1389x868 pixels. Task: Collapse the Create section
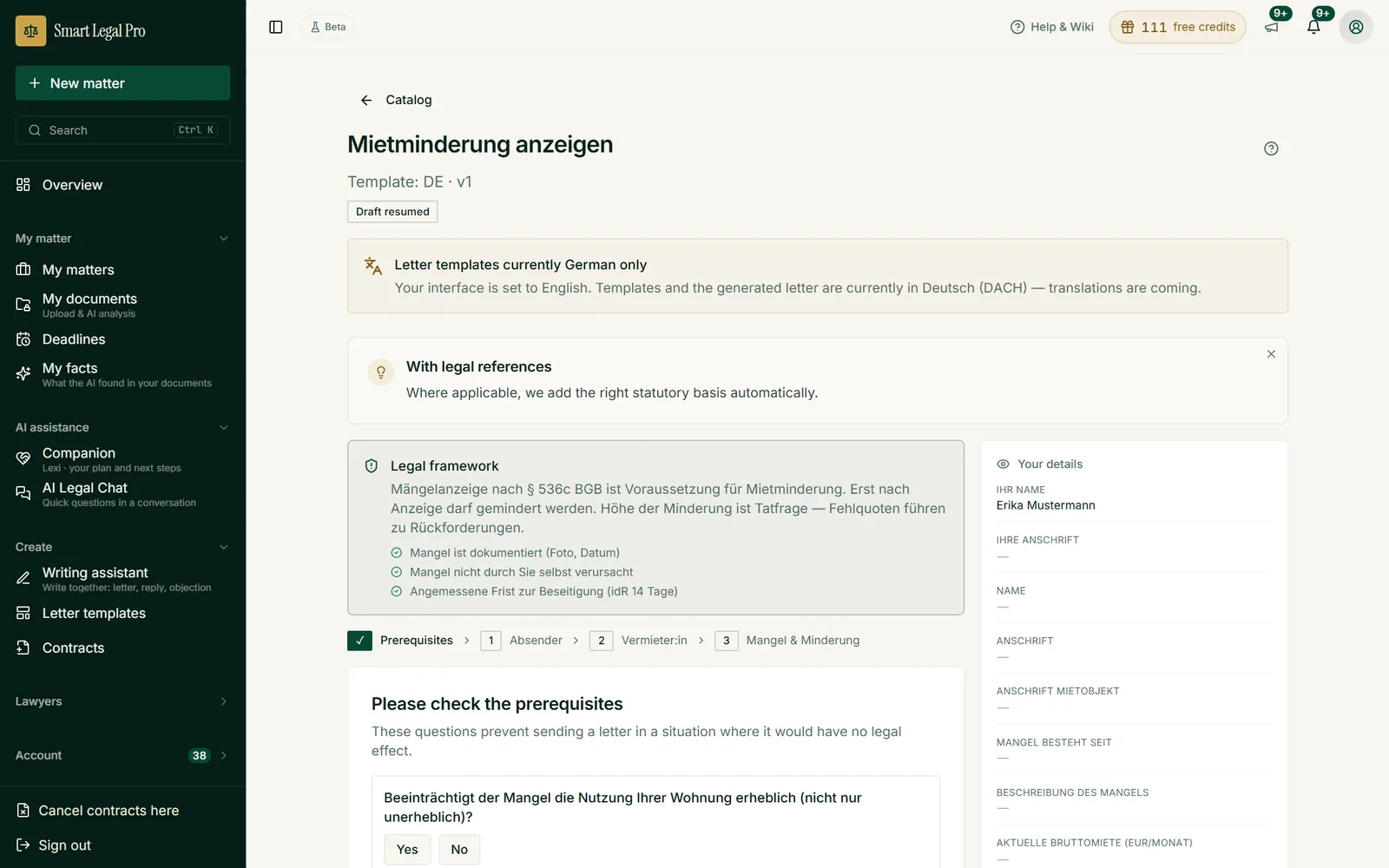pyautogui.click(x=122, y=548)
